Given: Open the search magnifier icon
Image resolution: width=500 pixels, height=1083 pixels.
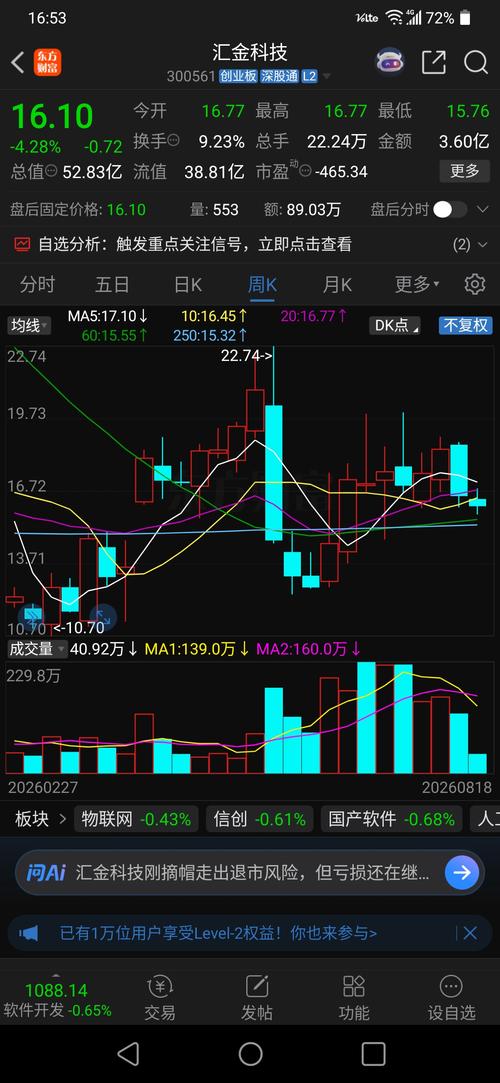Looking at the screenshot, I should pyautogui.click(x=476, y=62).
